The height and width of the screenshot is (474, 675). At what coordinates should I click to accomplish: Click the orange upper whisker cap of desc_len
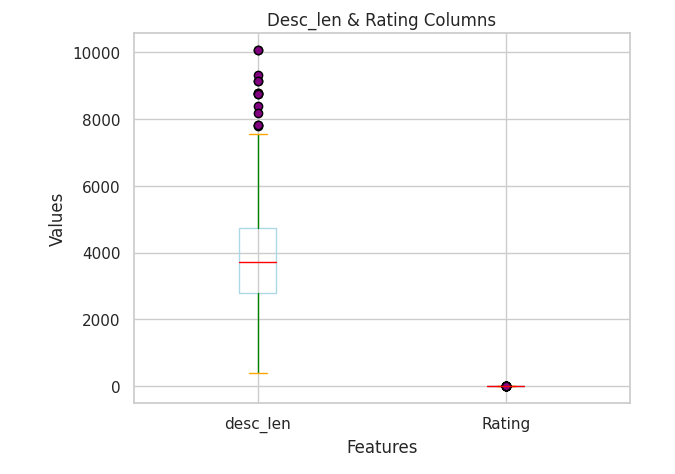point(258,134)
